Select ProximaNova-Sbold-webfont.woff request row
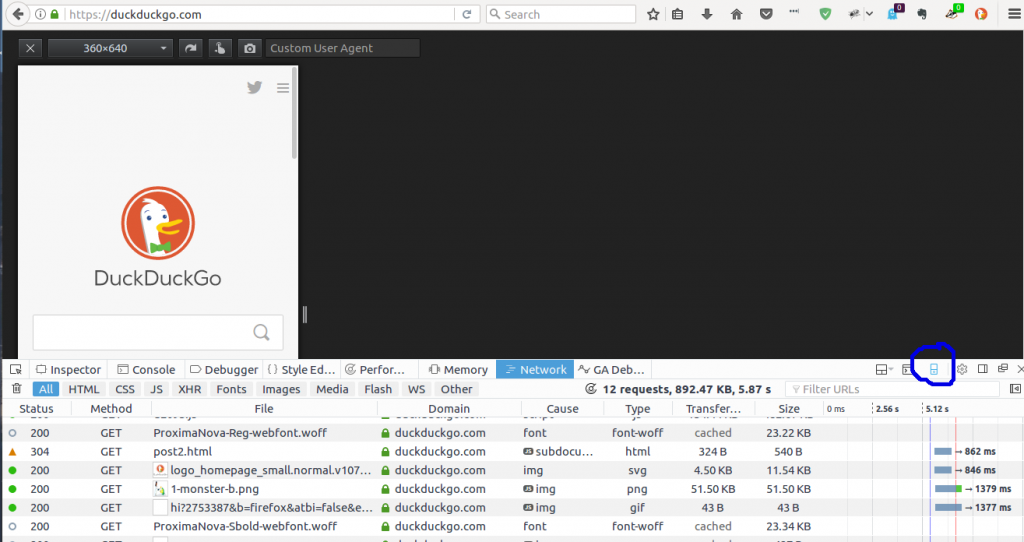The height and width of the screenshot is (542, 1024). (512, 526)
